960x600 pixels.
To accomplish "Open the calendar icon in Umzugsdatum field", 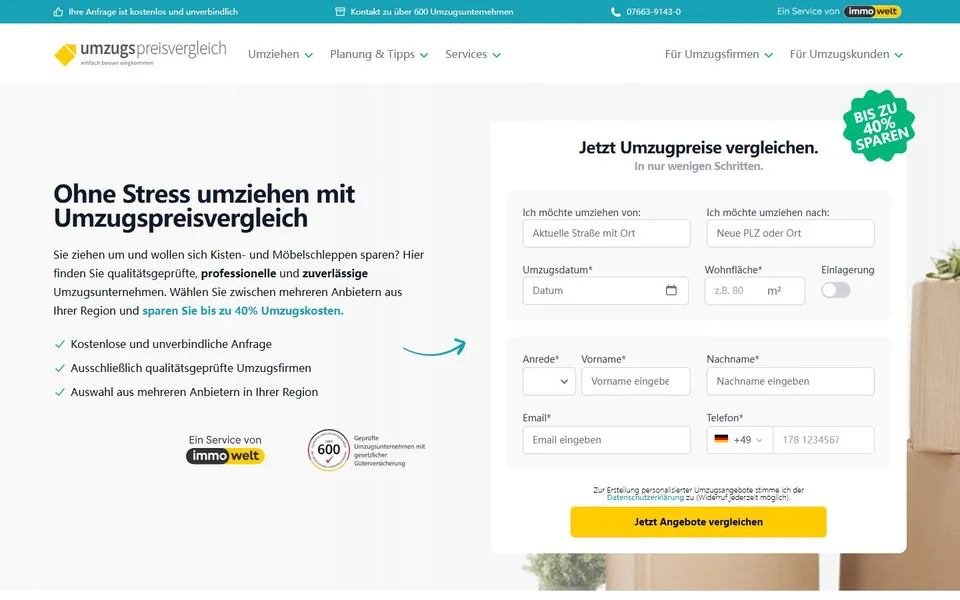I will pyautogui.click(x=671, y=290).
